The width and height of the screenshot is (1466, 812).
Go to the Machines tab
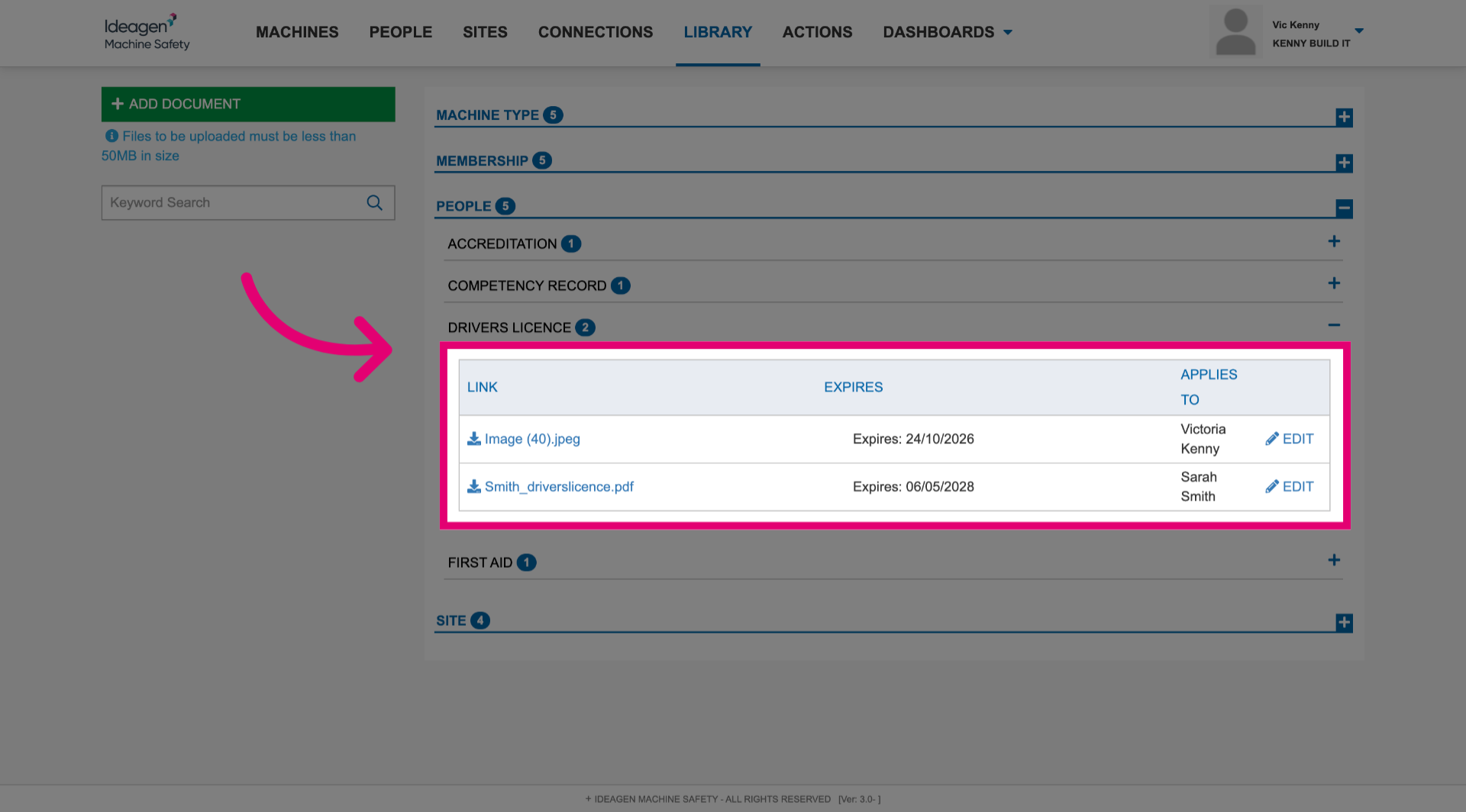click(297, 32)
